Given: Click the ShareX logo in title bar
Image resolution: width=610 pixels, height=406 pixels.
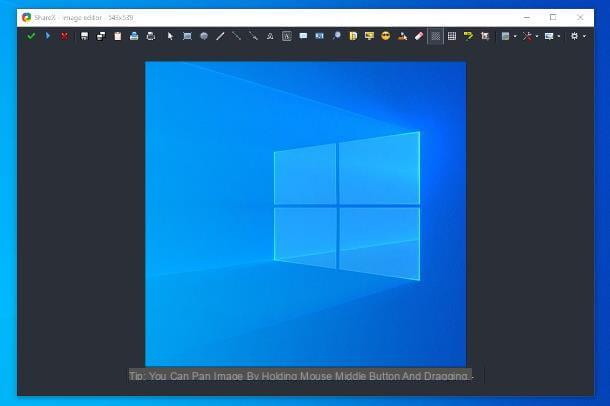Looking at the screenshot, I should click(26, 18).
